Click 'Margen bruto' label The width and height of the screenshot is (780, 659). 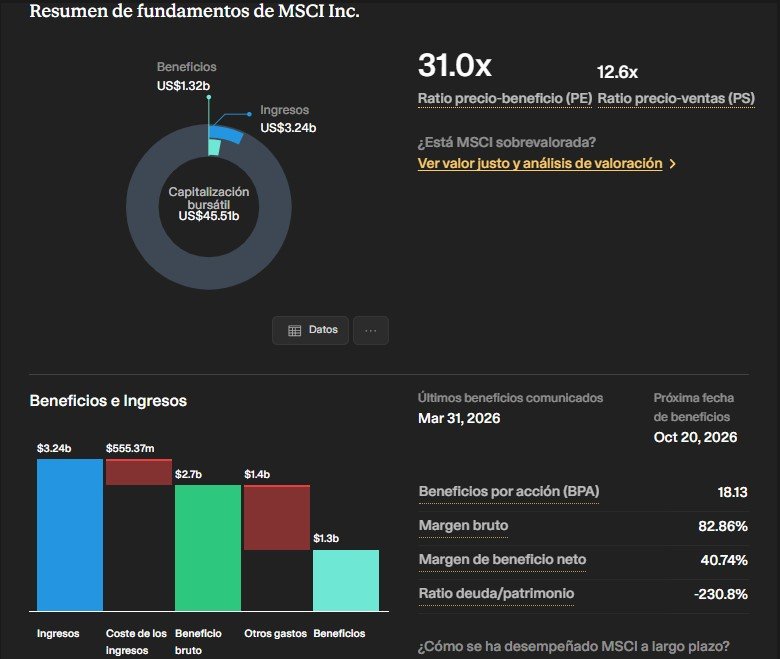463,525
